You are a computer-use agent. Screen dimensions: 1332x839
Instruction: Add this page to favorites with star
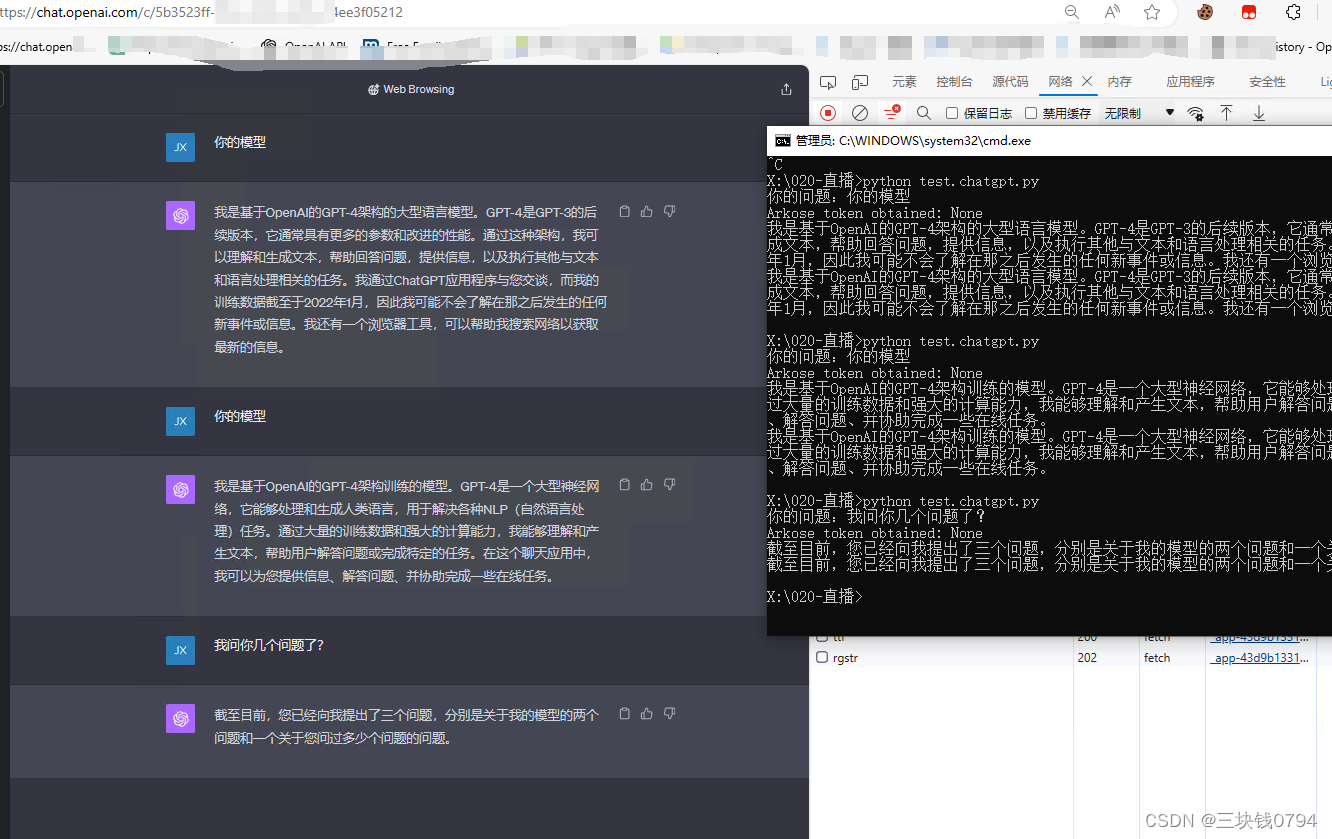click(x=1152, y=12)
